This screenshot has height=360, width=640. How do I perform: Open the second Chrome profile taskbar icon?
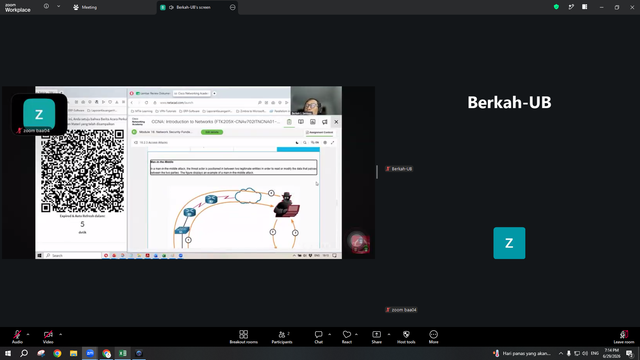click(106, 353)
